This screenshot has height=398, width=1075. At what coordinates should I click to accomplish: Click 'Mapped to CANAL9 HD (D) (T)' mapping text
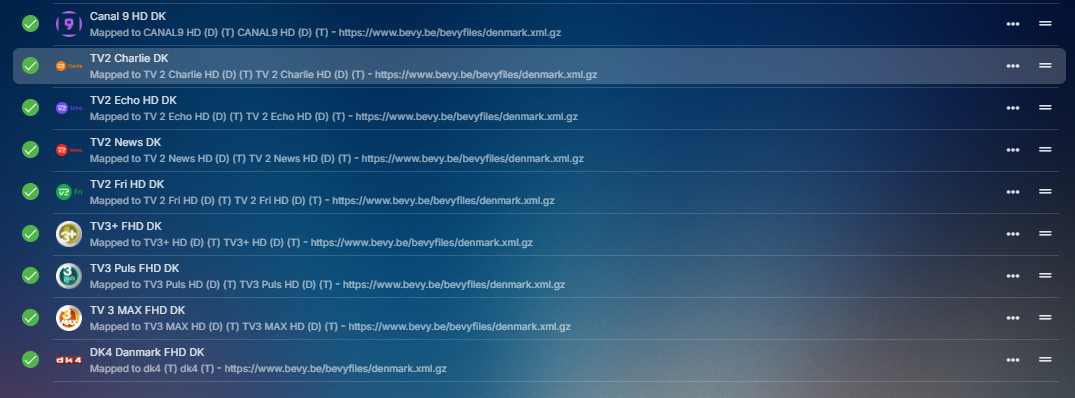325,32
